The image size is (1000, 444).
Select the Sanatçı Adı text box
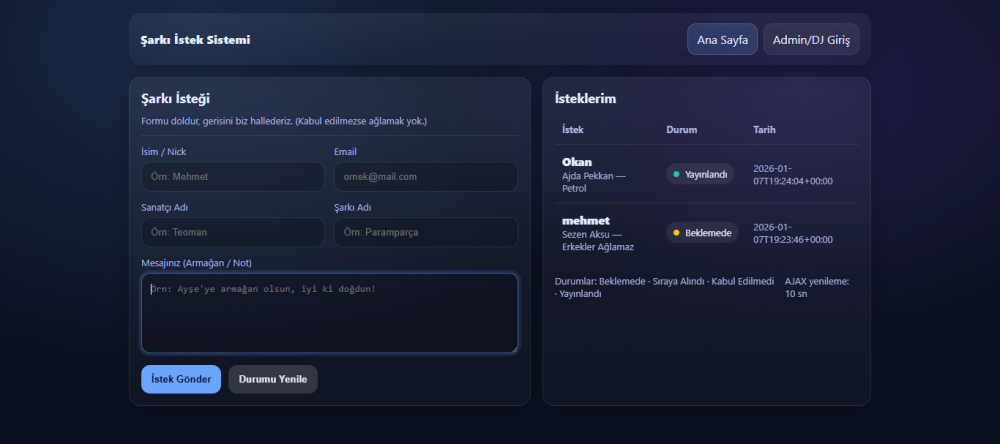click(233, 232)
